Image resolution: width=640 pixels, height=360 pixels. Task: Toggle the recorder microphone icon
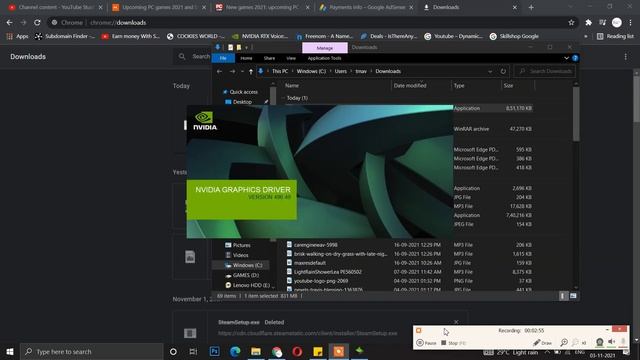623,342
